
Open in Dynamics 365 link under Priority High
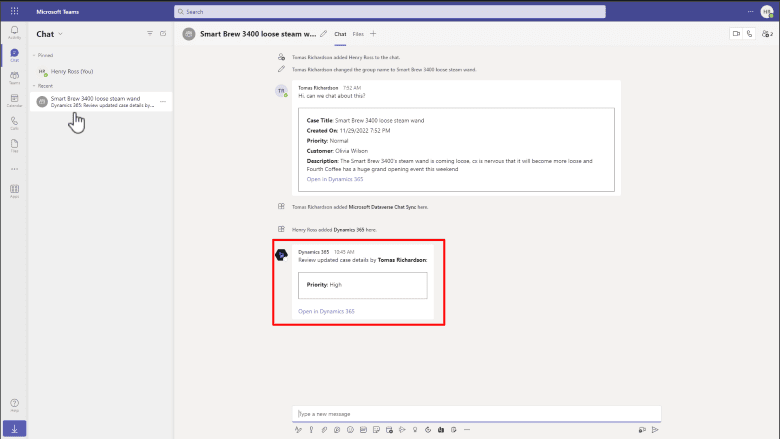(326, 311)
